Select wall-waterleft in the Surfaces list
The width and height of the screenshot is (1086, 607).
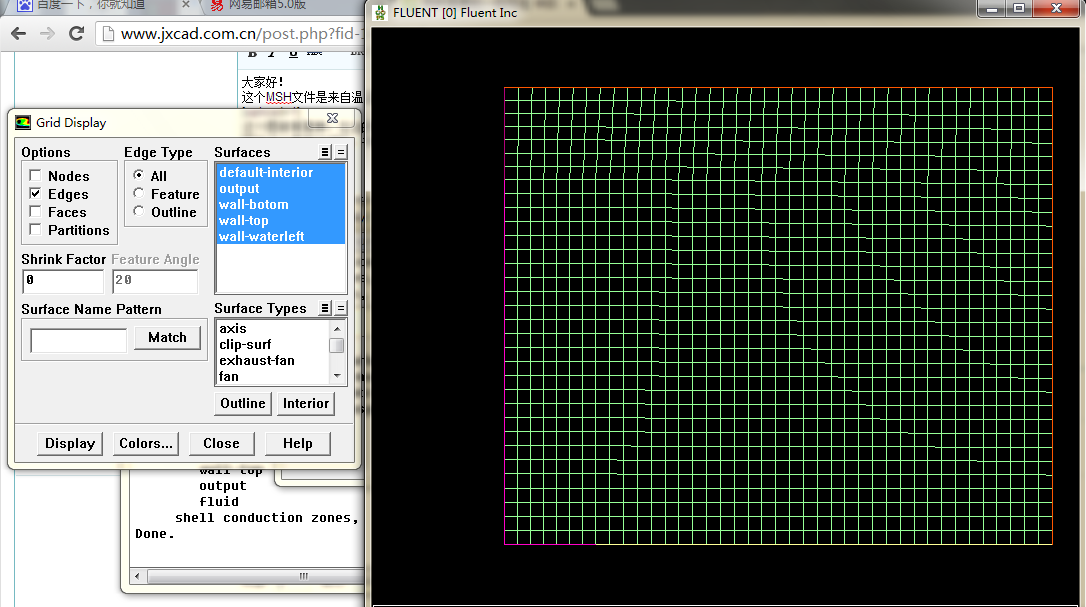click(262, 237)
